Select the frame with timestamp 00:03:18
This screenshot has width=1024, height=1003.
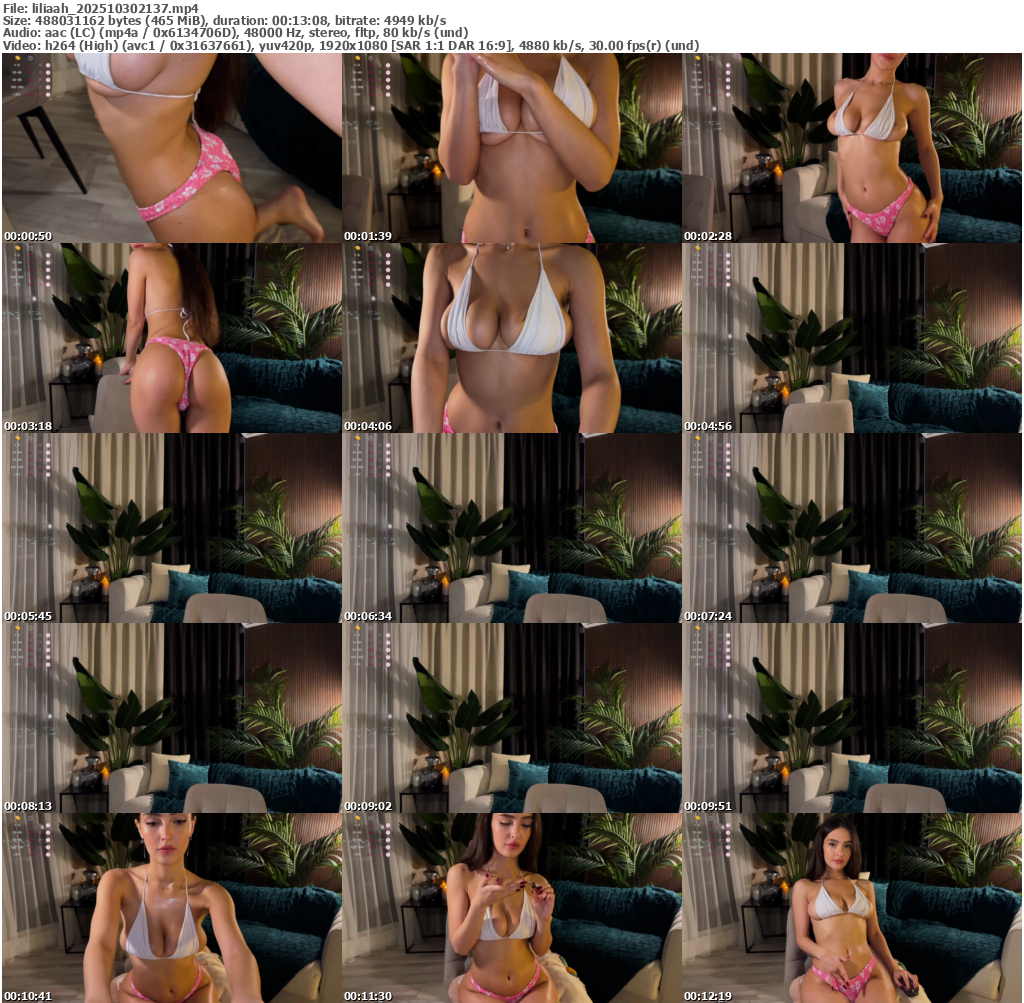pos(172,338)
